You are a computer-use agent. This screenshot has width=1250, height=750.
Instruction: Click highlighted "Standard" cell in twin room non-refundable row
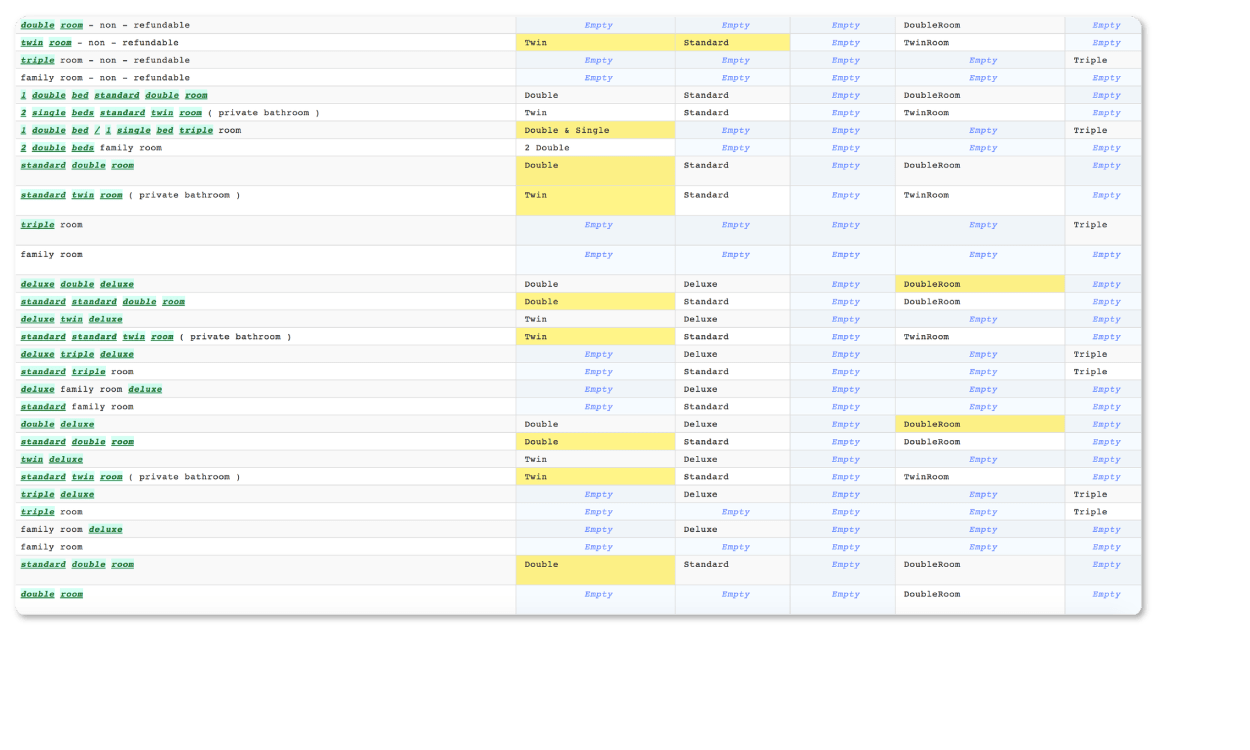[x=732, y=43]
